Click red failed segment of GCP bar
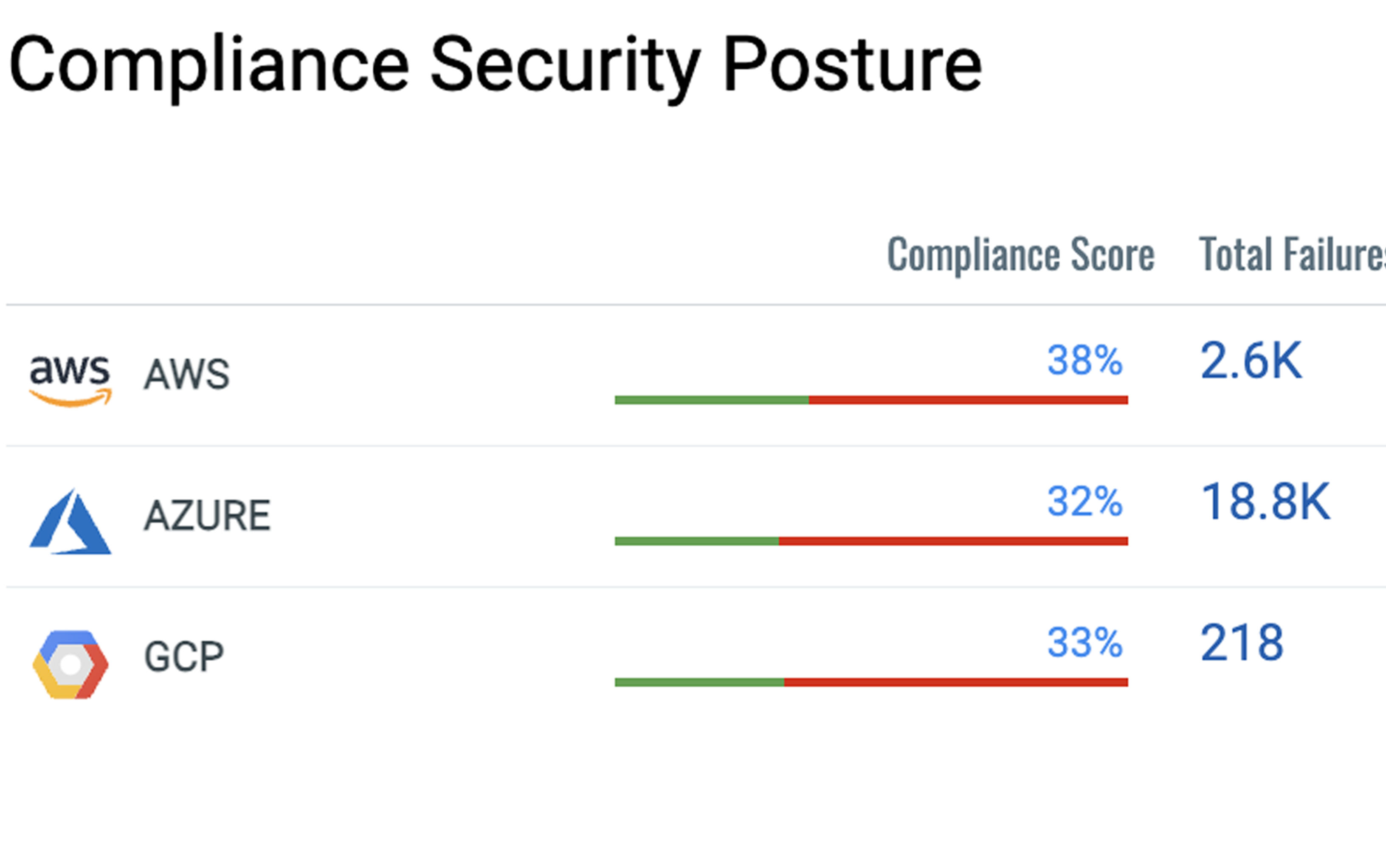The height and width of the screenshot is (868, 1386). [x=955, y=682]
